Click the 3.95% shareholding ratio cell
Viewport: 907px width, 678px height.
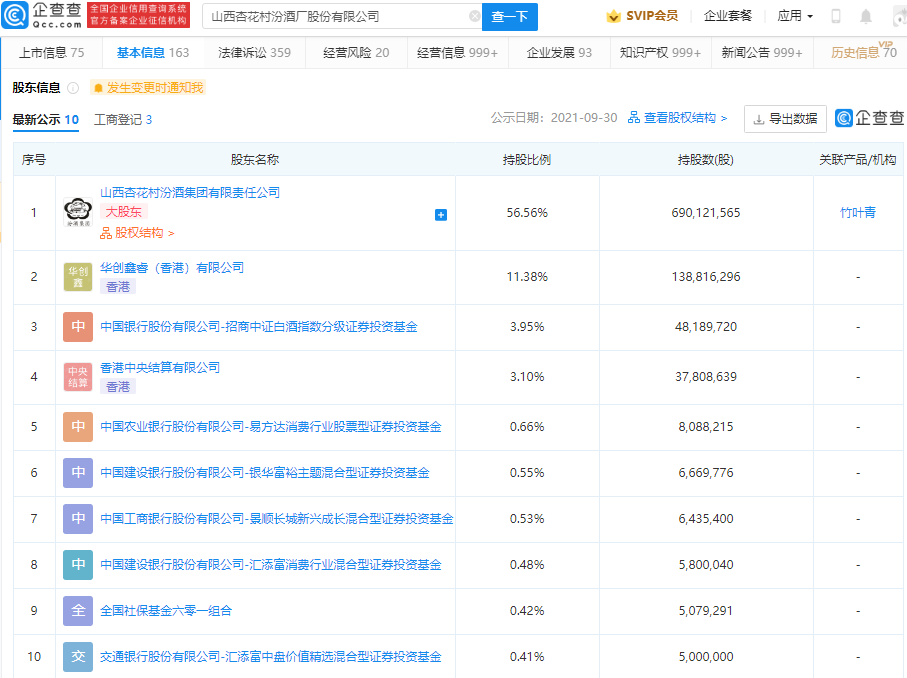click(x=527, y=327)
